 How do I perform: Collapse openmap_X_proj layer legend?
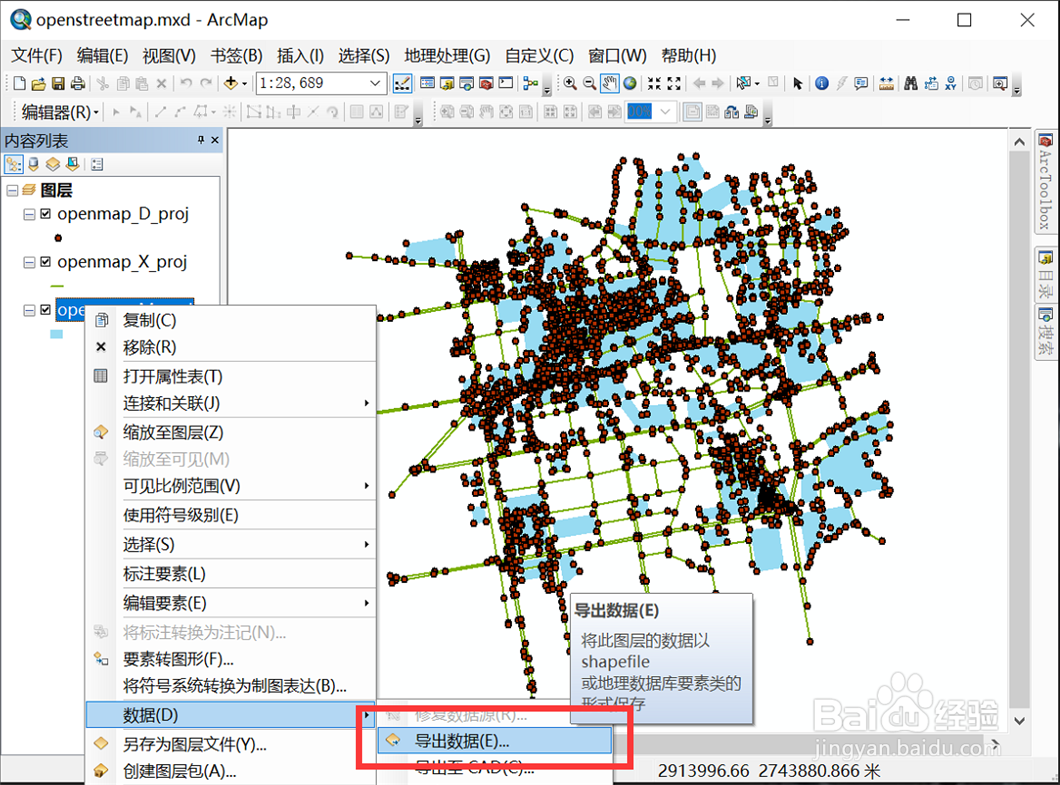(29, 262)
